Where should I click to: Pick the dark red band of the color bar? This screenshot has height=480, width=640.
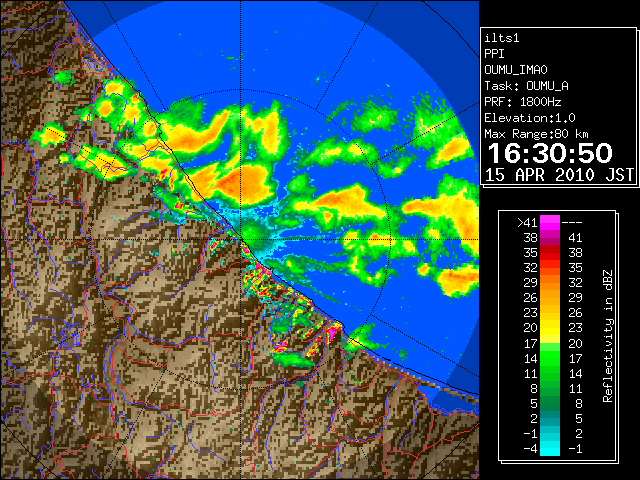pos(550,248)
